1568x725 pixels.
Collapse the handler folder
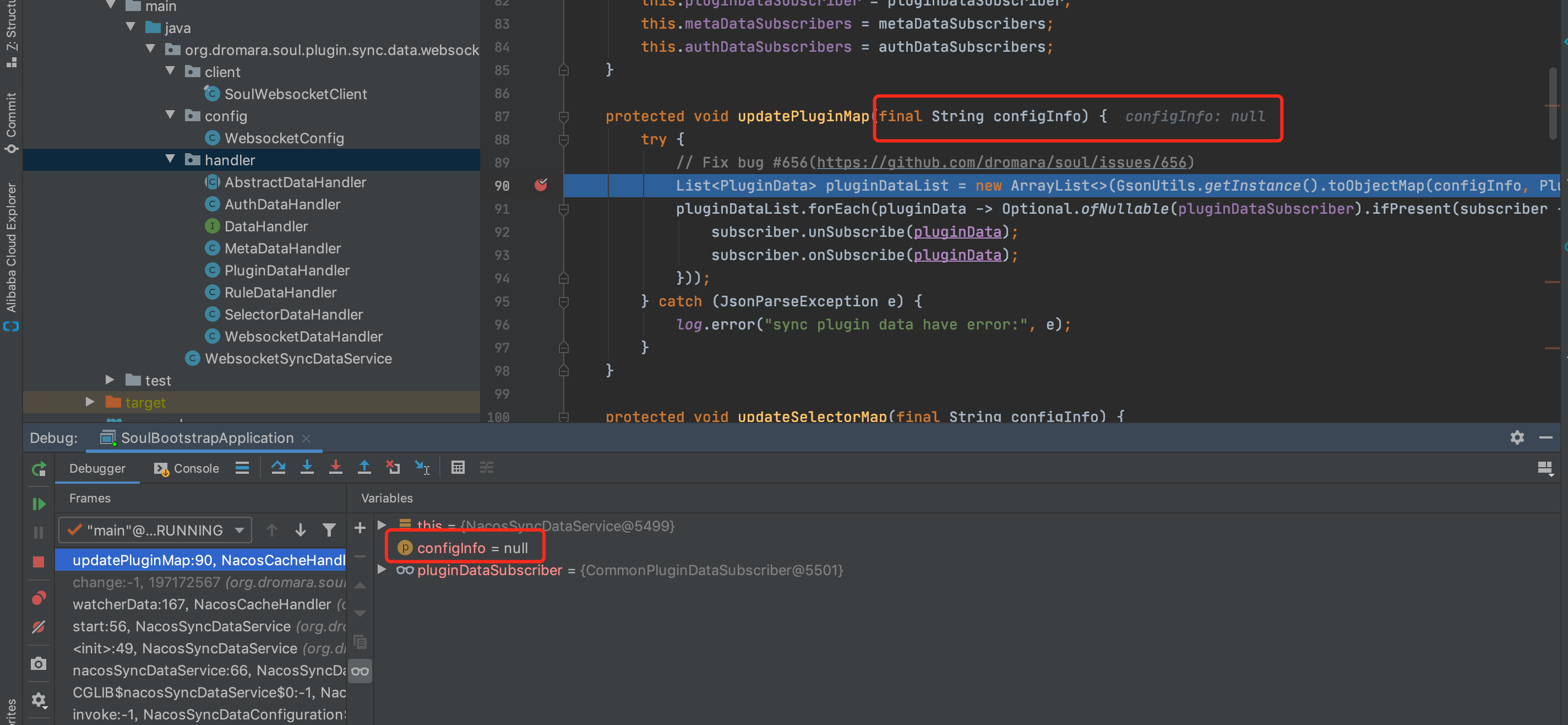[171, 159]
